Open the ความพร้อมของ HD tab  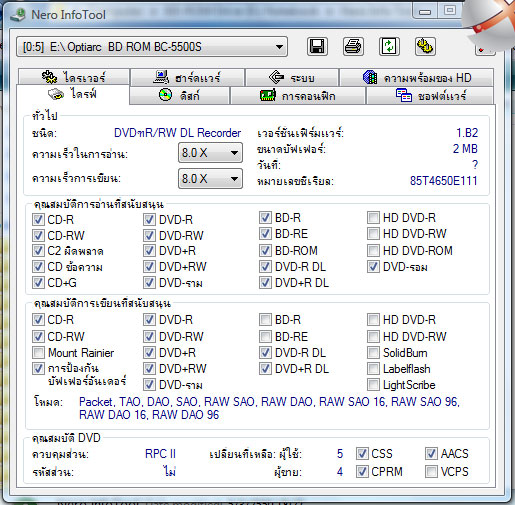[x=417, y=77]
